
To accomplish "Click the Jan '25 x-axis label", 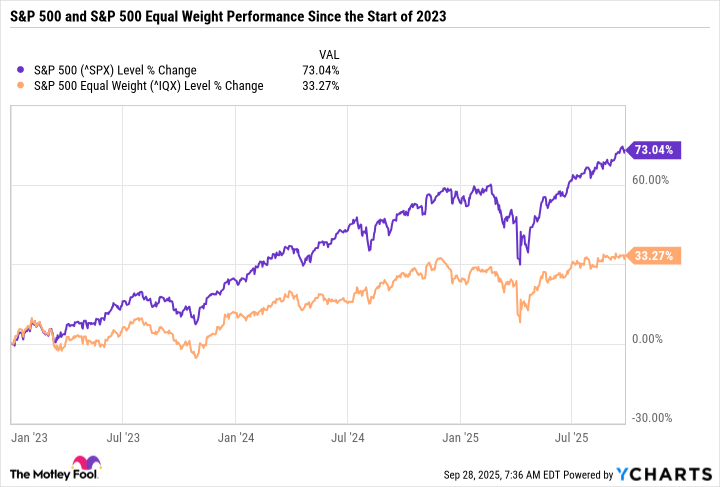I will [x=459, y=436].
